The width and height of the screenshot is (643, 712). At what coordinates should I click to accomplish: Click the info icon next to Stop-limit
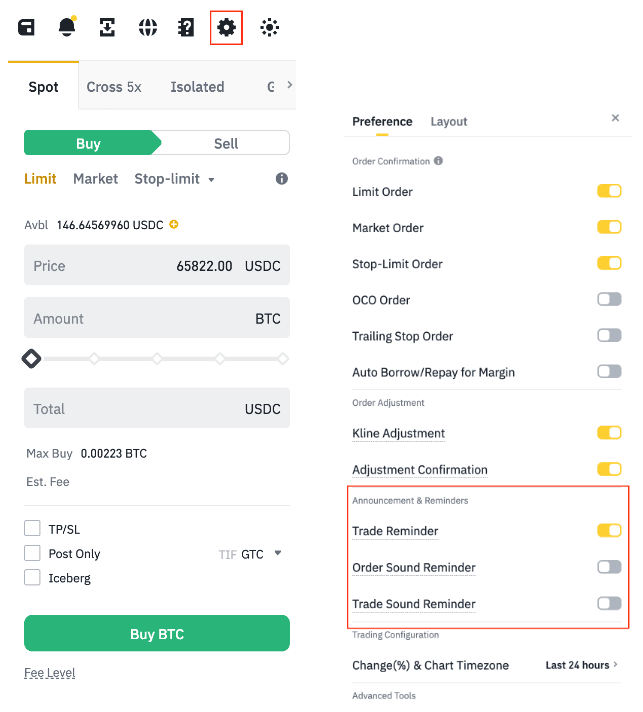click(282, 179)
